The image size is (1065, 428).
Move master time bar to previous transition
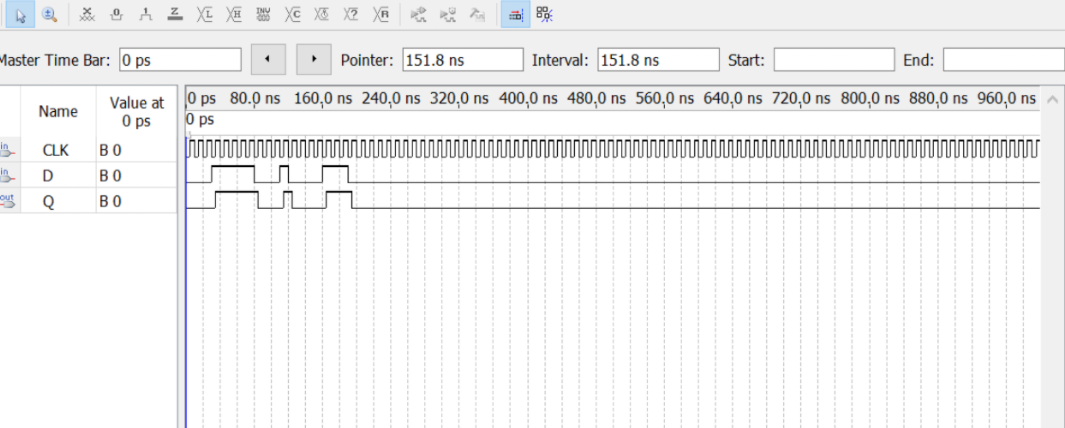pos(268,60)
